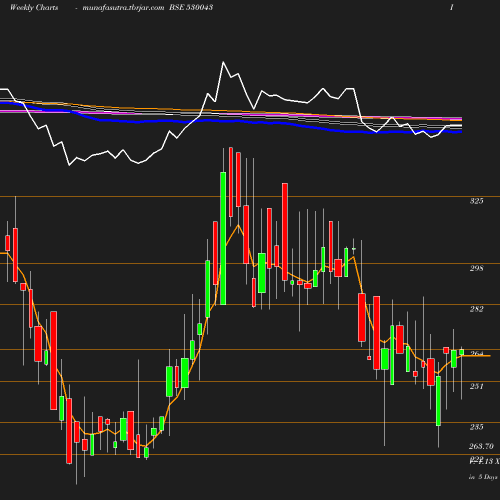The width and height of the screenshot is (500, 500).
Task: Click the "BSE 530043" stock code
Action: click(x=191, y=7)
